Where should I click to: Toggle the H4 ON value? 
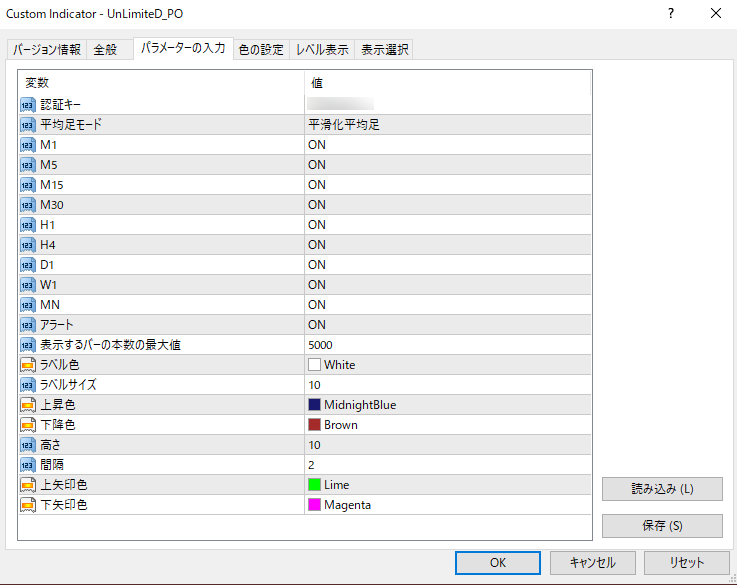point(447,245)
